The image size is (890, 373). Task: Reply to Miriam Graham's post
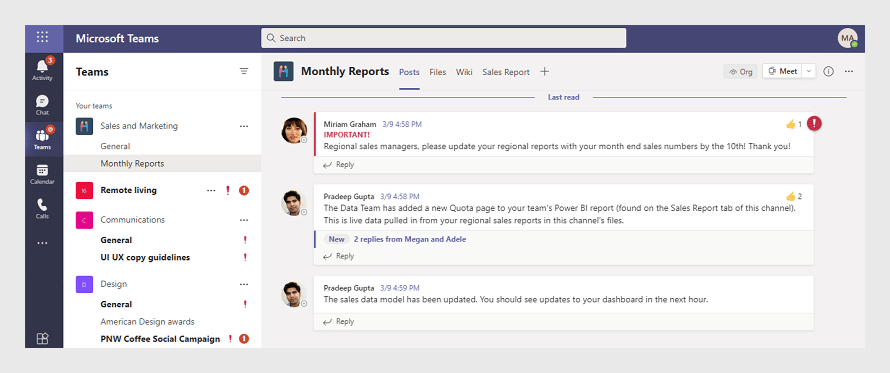(338, 165)
